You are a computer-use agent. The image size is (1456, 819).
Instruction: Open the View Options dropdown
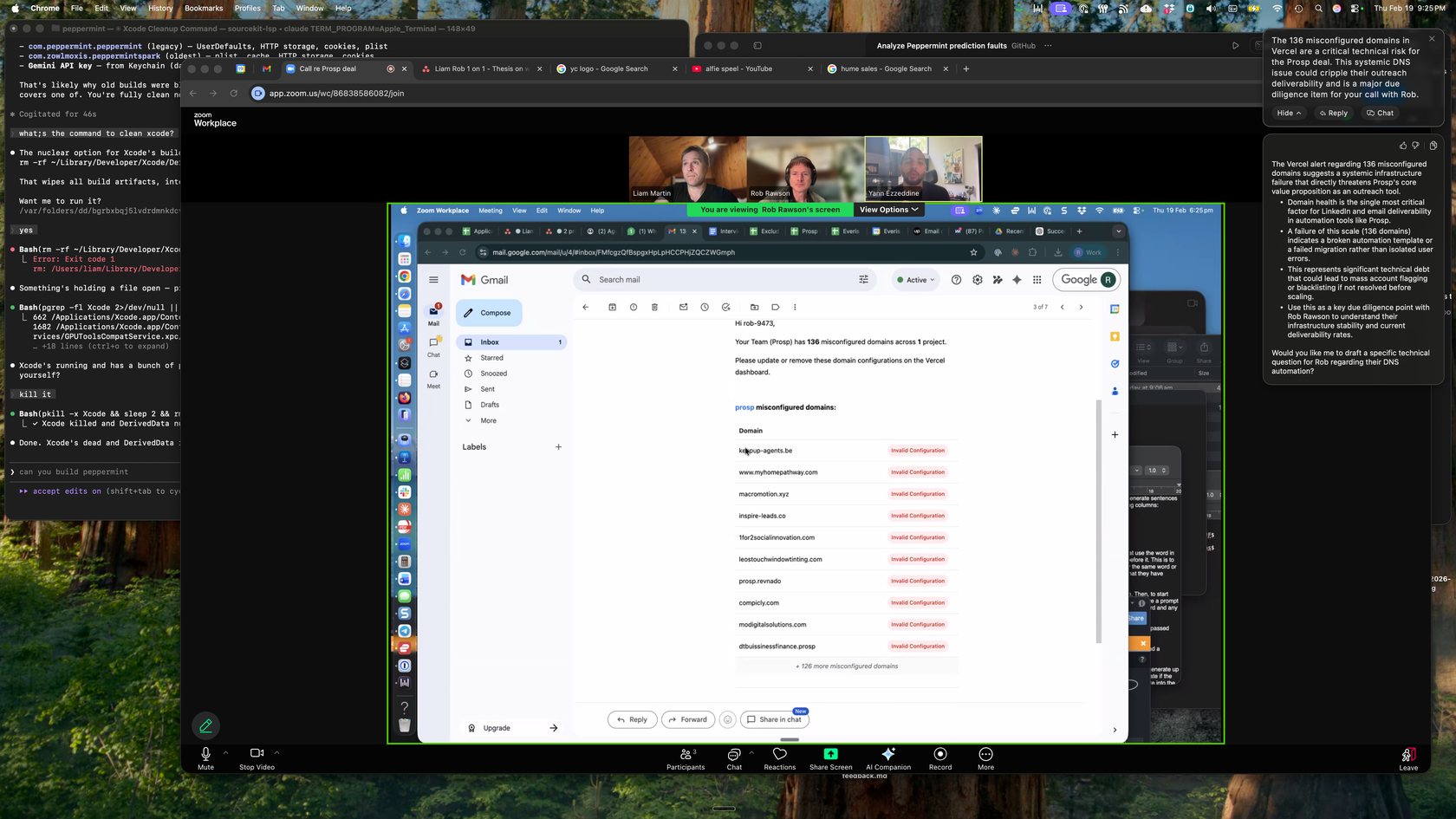point(887,209)
